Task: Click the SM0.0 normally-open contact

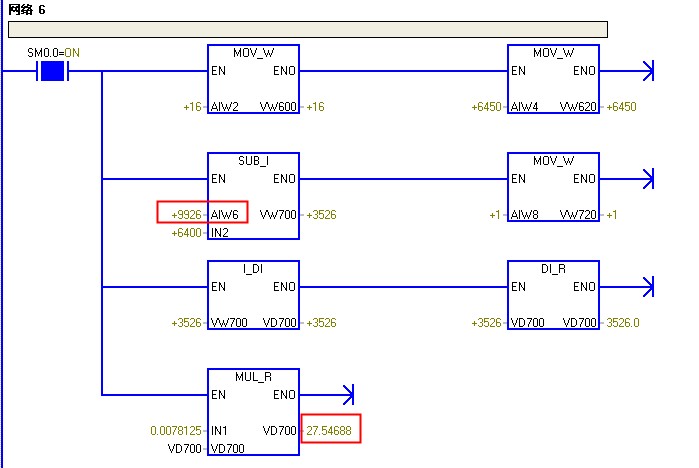Action: [53, 71]
